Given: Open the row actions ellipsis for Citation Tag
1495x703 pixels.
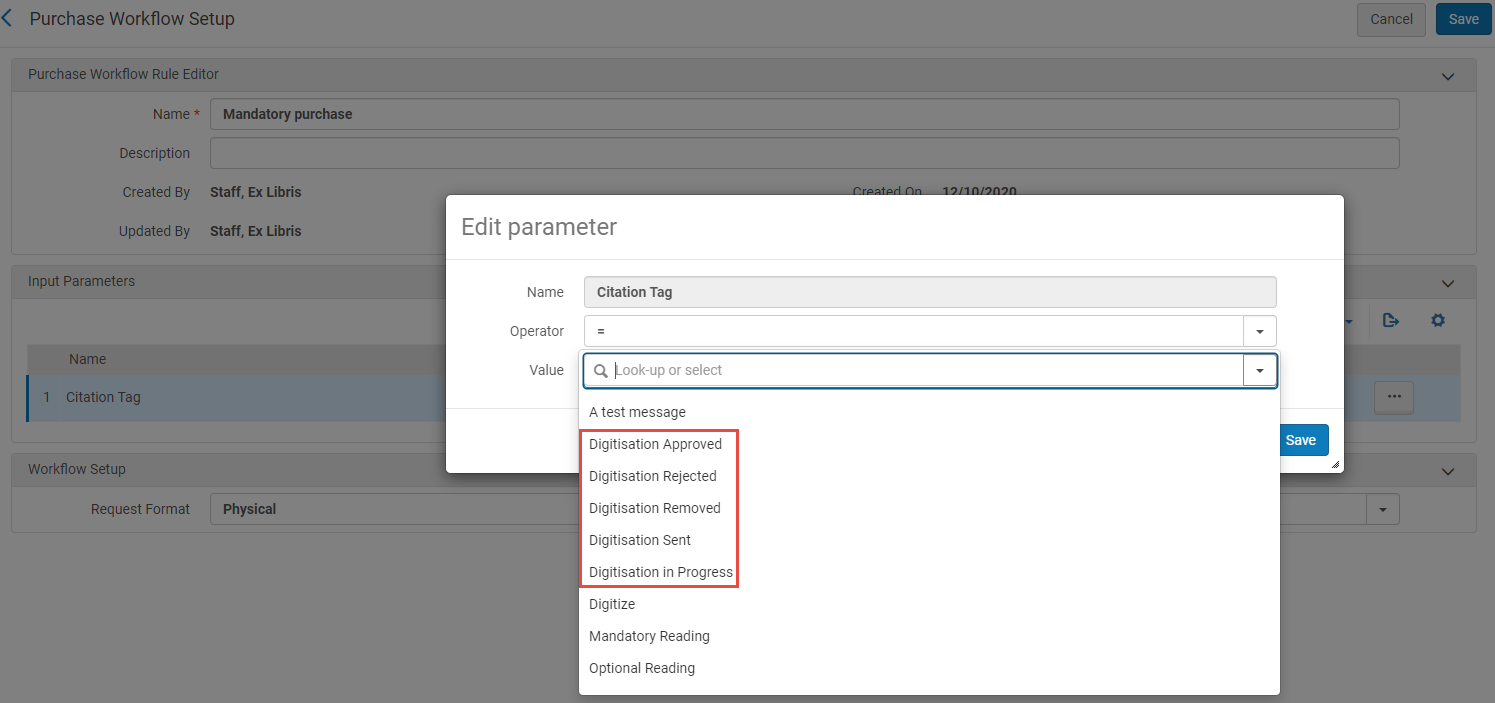Looking at the screenshot, I should coord(1393,397).
